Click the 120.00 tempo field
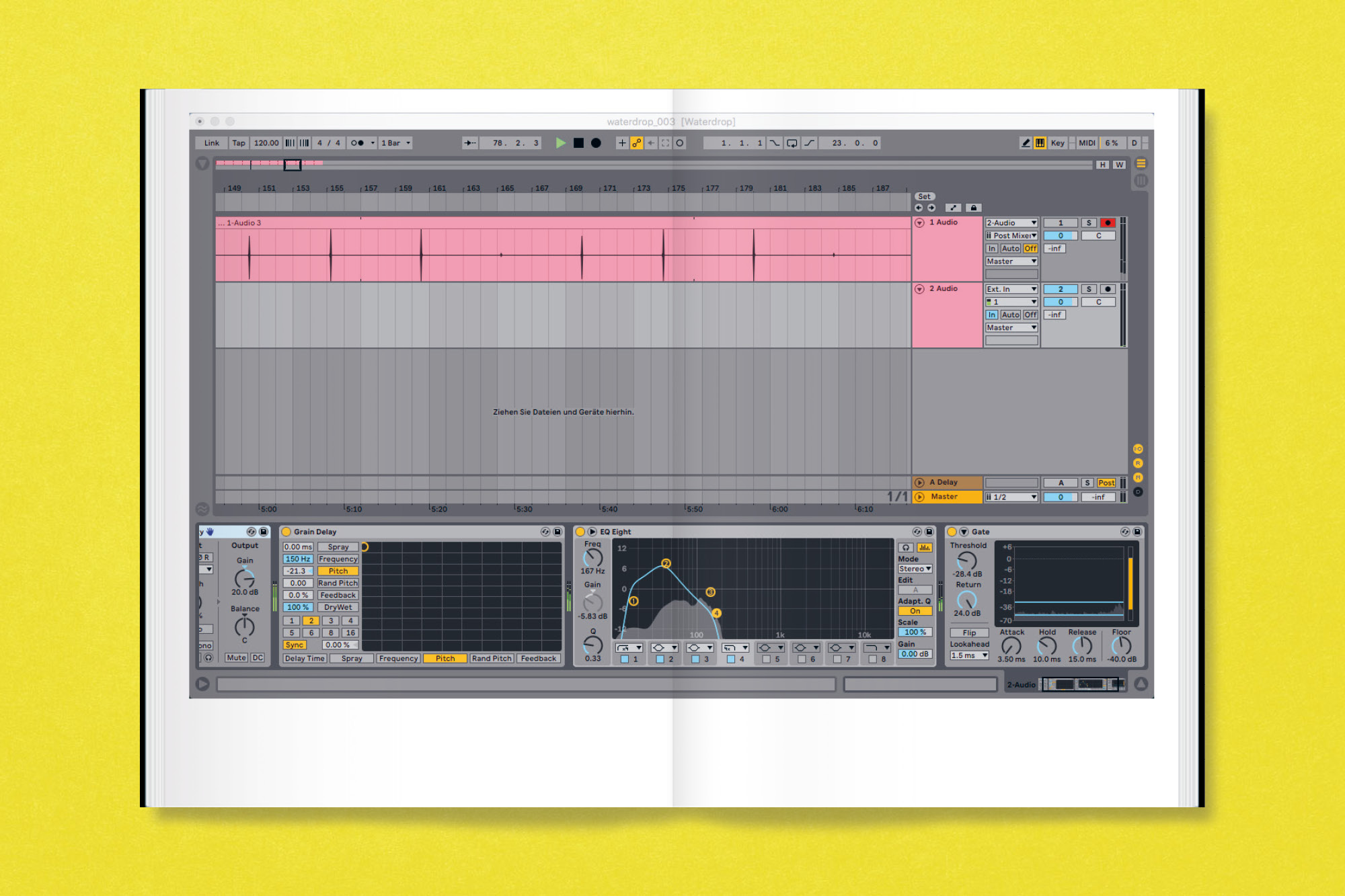 tap(266, 142)
